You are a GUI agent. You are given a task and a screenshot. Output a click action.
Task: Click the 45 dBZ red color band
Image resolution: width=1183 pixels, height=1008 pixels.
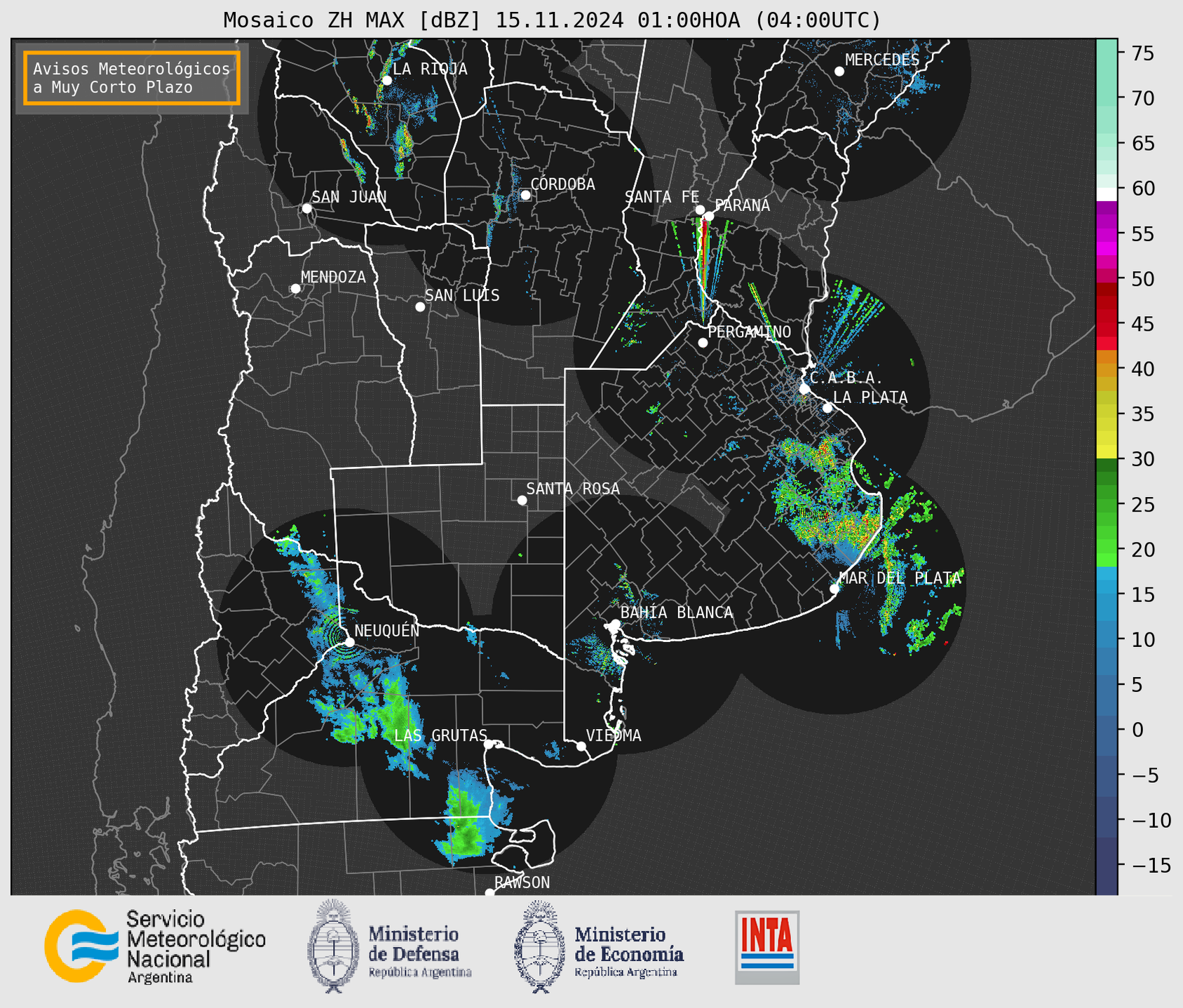(x=1107, y=325)
